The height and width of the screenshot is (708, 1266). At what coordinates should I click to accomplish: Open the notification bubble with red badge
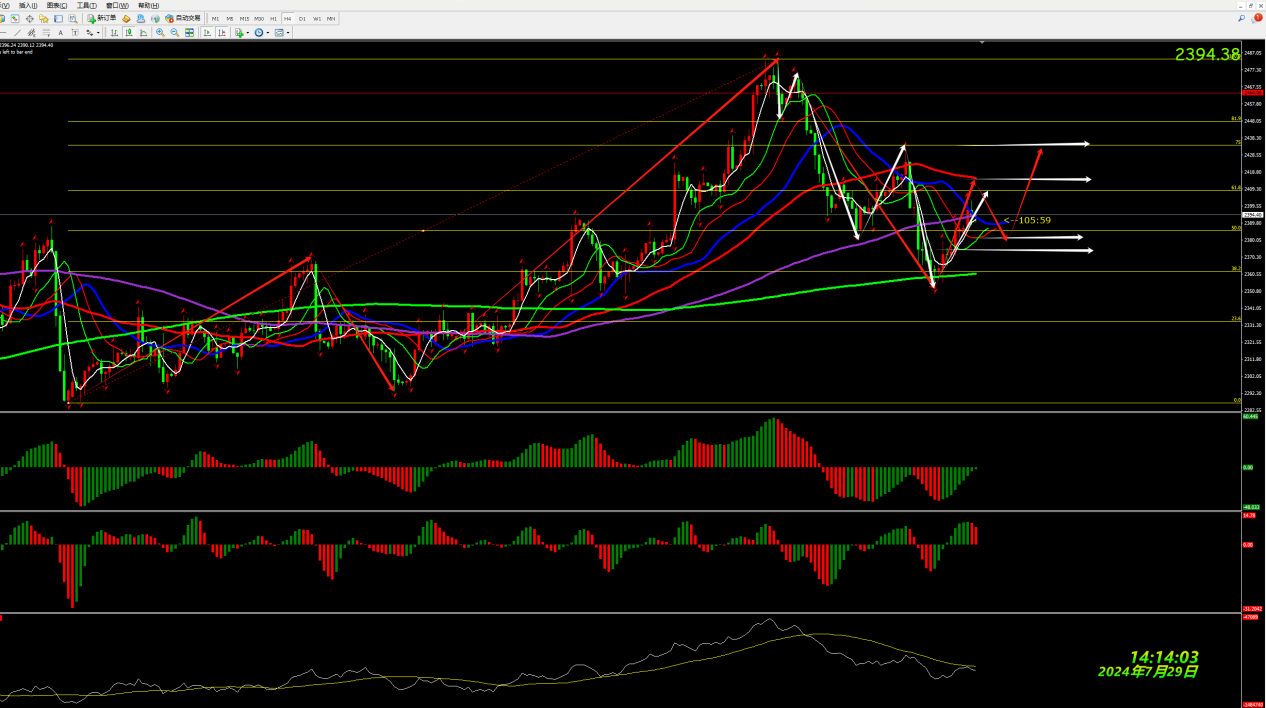[x=1256, y=18]
